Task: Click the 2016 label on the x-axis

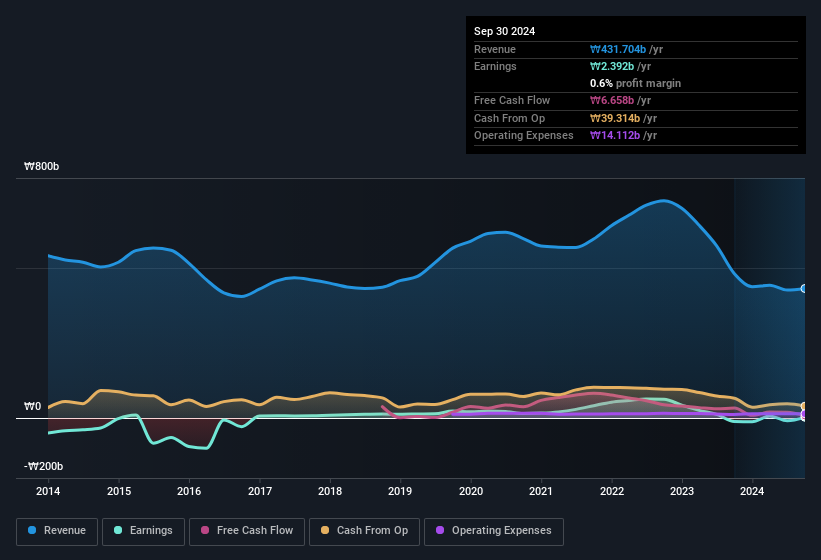Action: [x=189, y=491]
